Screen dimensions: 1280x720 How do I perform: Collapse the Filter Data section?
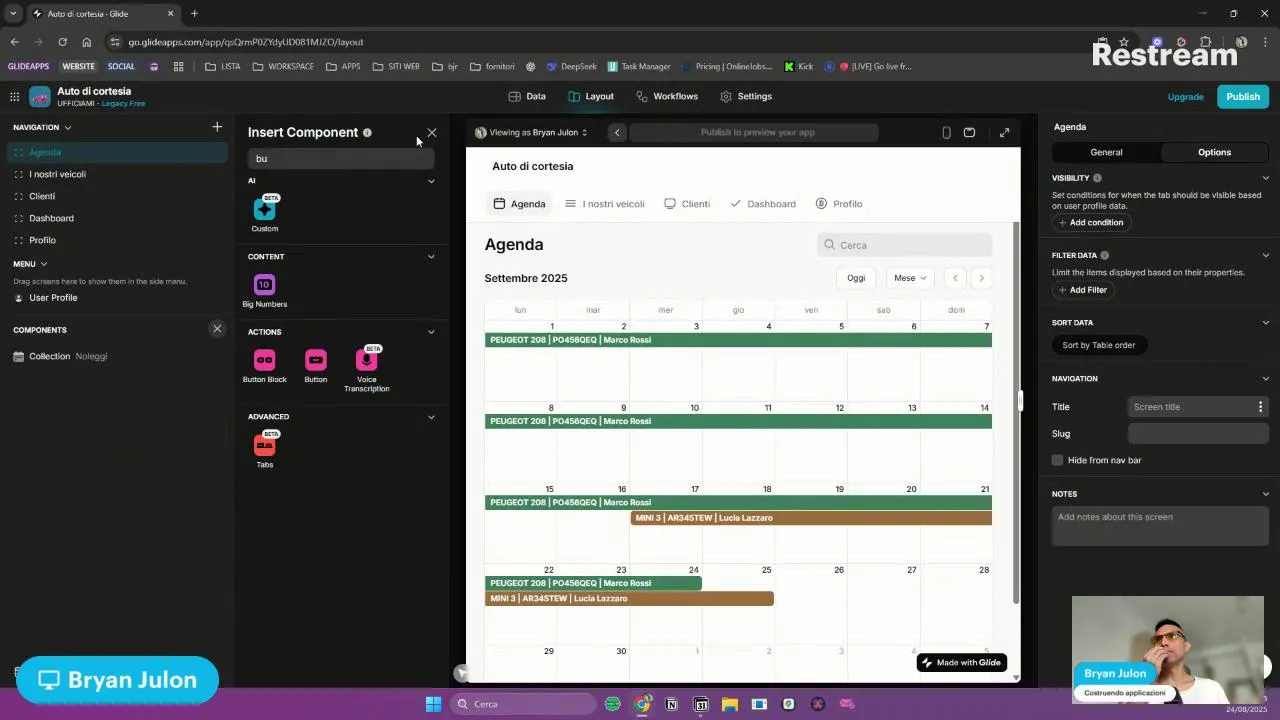(1265, 255)
